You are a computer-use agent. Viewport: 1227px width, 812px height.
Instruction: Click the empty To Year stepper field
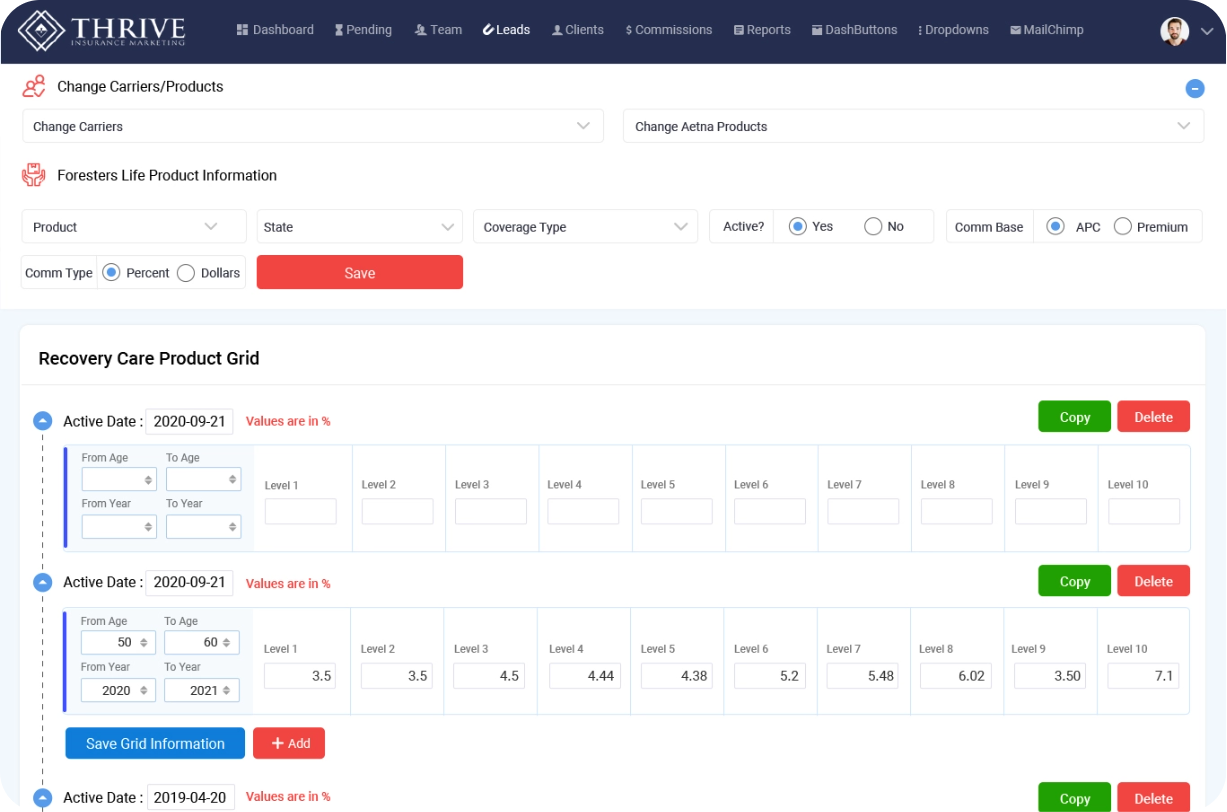tap(204, 526)
